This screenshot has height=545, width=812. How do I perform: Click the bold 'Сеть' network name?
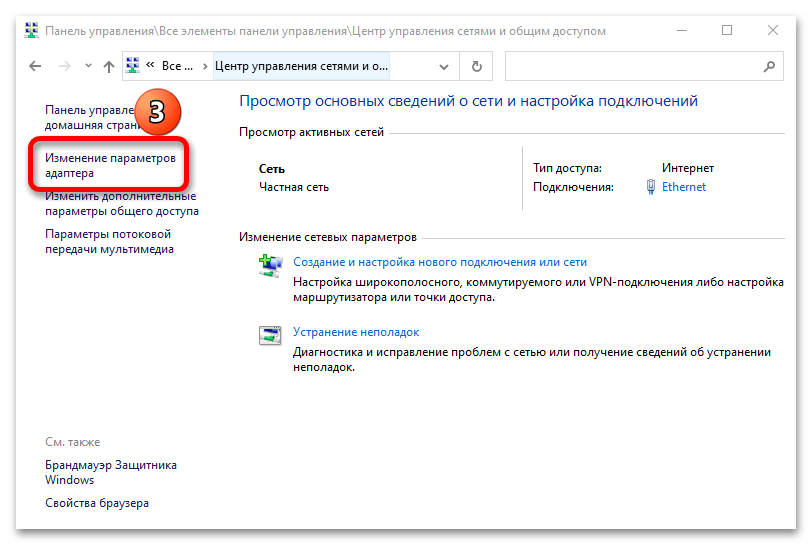[272, 169]
